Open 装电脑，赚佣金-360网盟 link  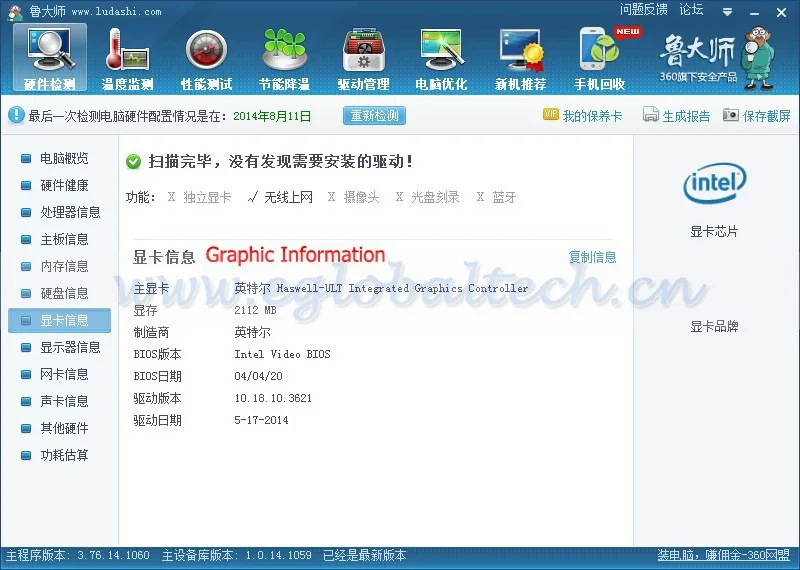pyautogui.click(x=723, y=555)
